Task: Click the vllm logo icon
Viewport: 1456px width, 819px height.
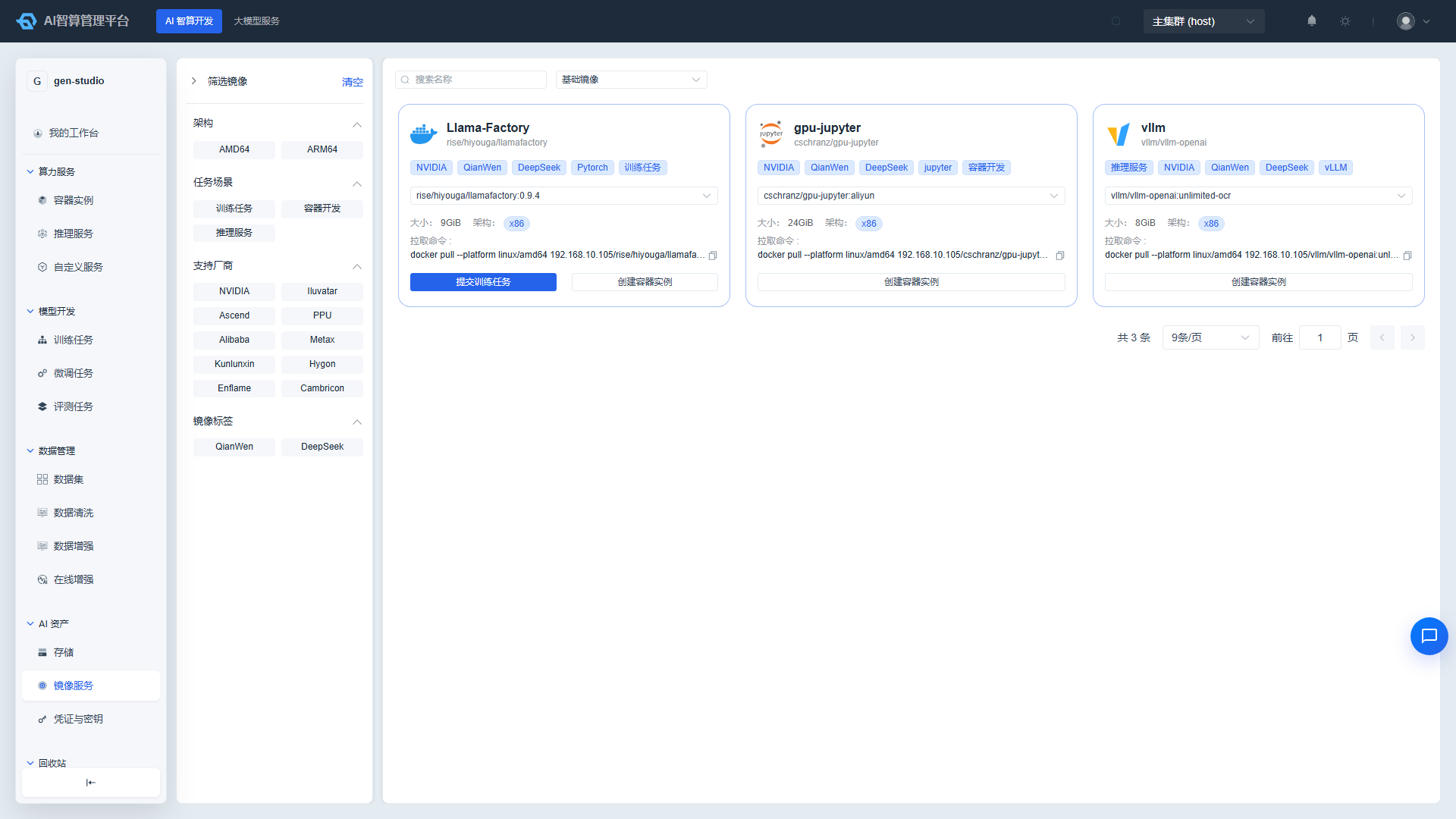Action: (x=1119, y=134)
